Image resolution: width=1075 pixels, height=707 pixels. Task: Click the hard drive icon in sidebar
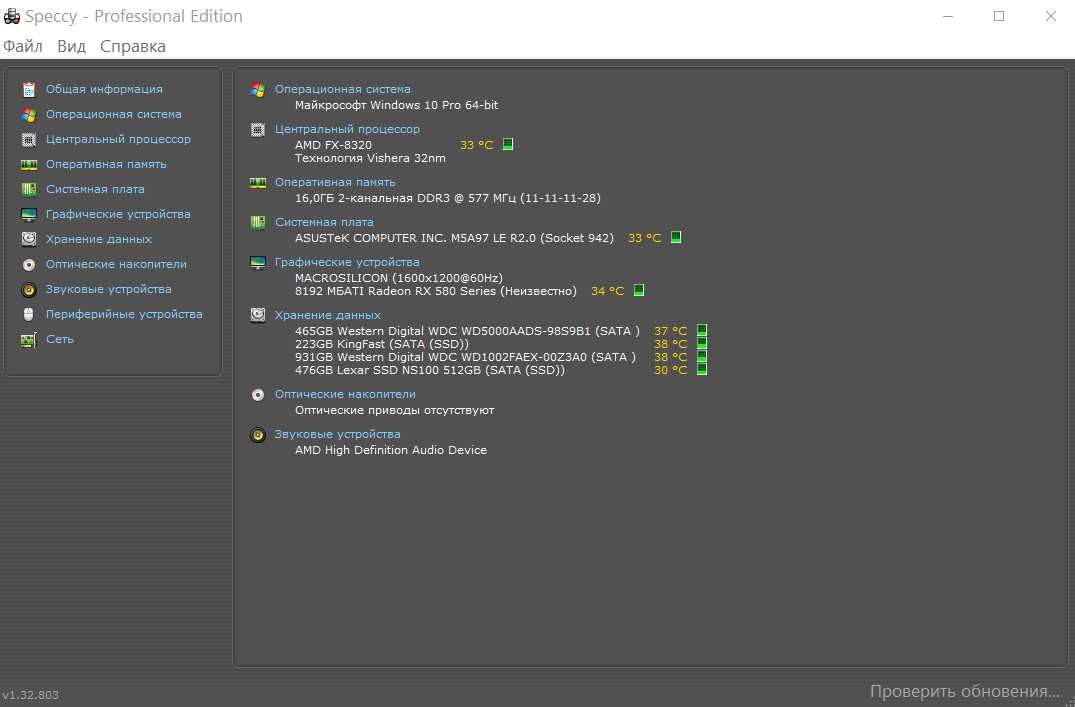click(x=29, y=239)
